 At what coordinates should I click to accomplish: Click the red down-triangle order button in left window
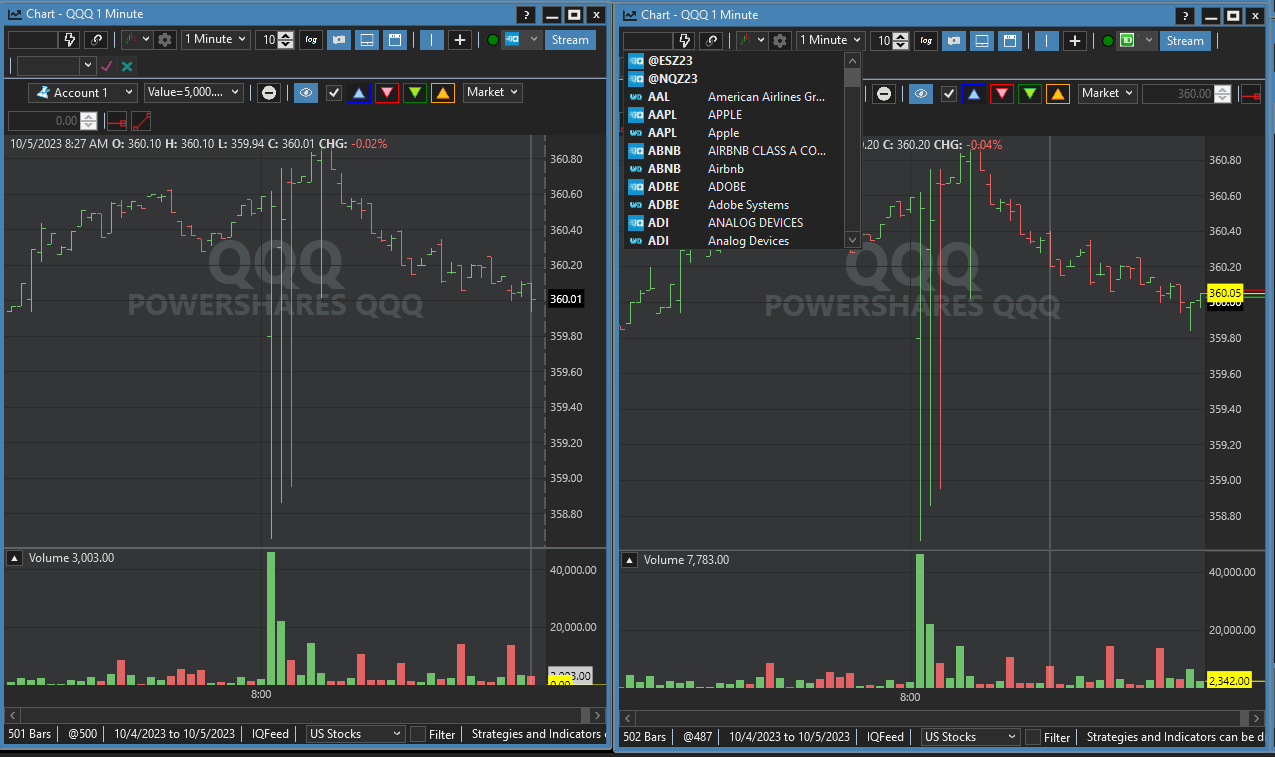coord(388,93)
